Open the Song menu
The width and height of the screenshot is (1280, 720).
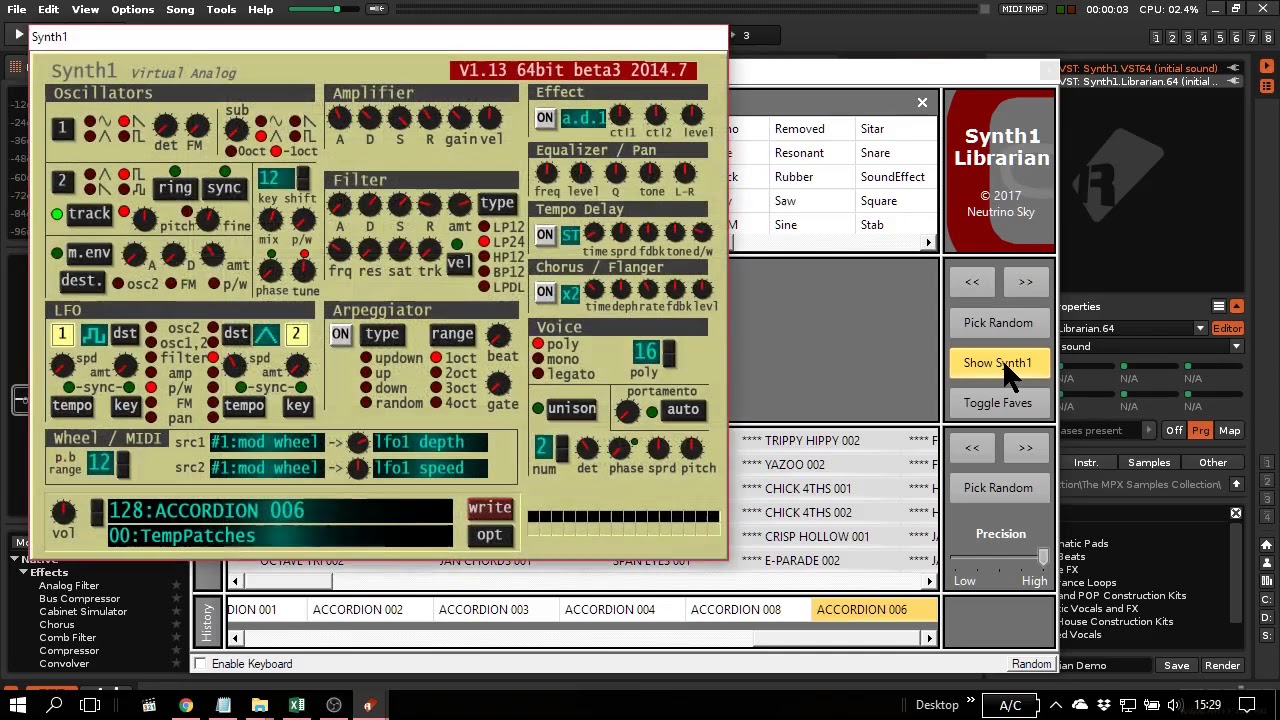tap(180, 9)
